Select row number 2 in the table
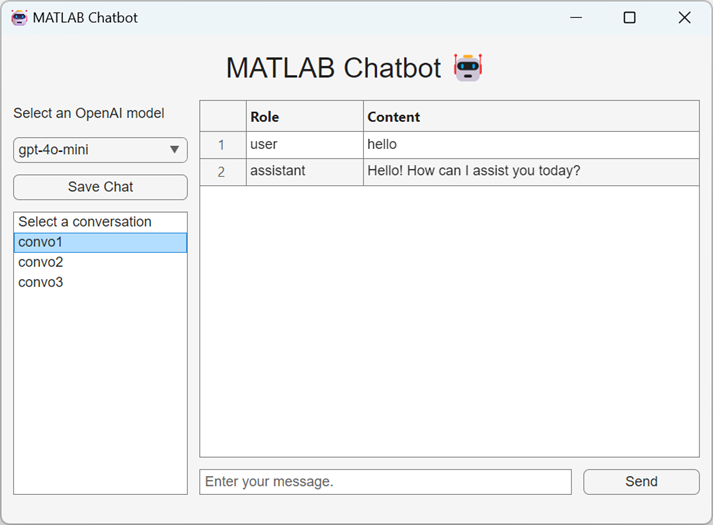This screenshot has height=525, width=713. [222, 172]
